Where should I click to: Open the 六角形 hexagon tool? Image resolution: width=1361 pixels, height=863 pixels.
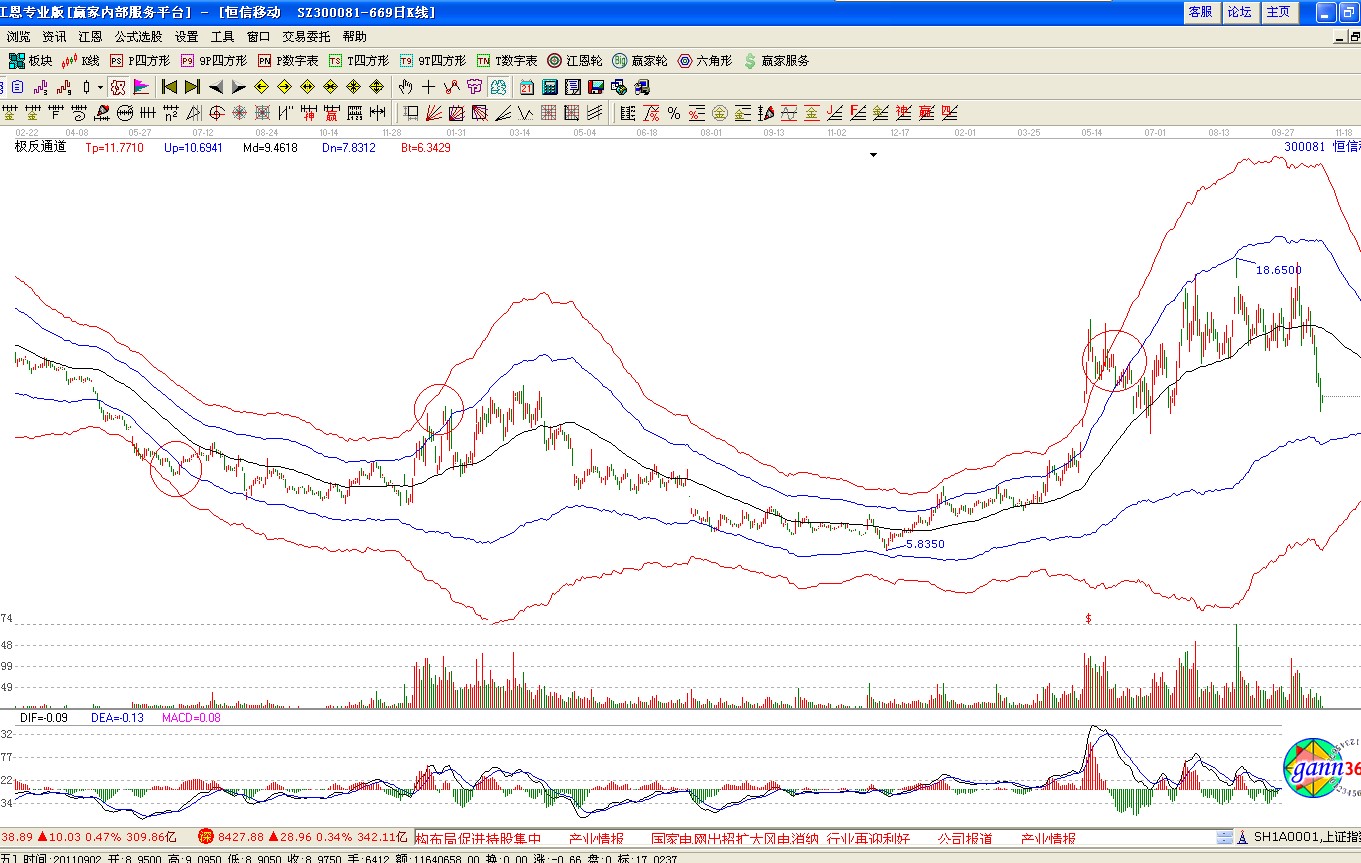705,61
